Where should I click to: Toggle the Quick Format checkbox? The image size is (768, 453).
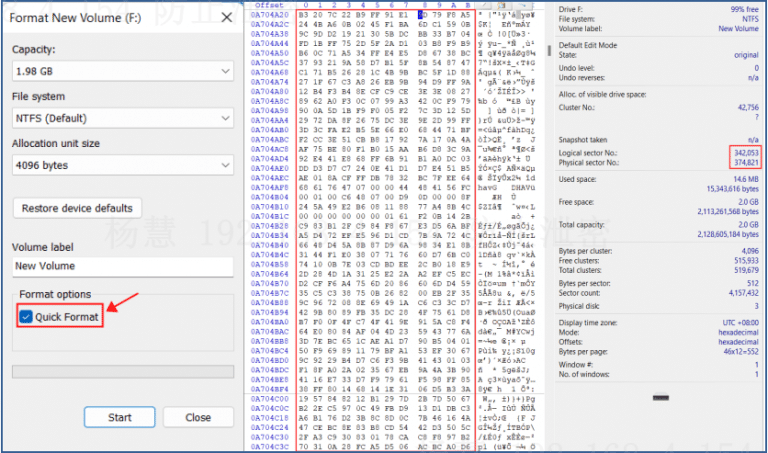click(x=24, y=317)
